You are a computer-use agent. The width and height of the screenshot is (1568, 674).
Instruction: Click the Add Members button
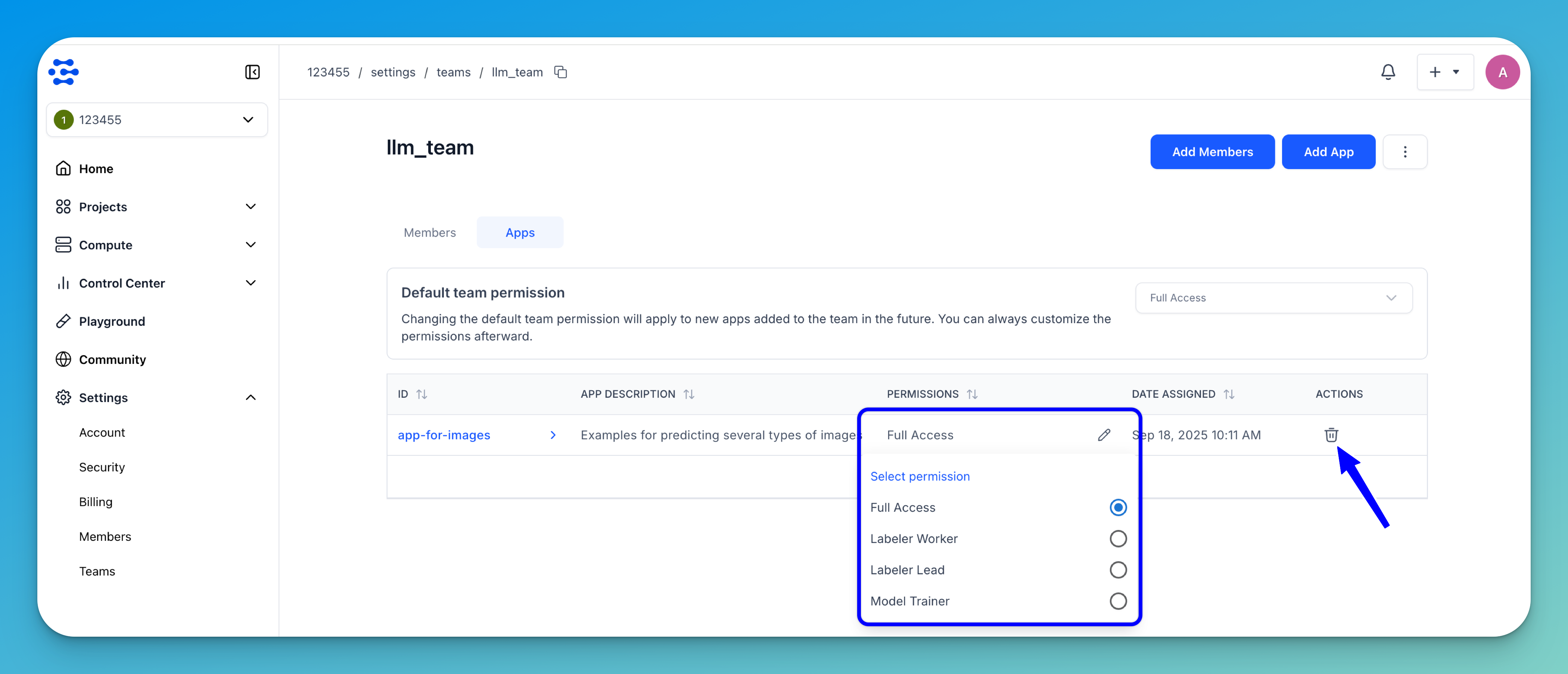(x=1212, y=152)
